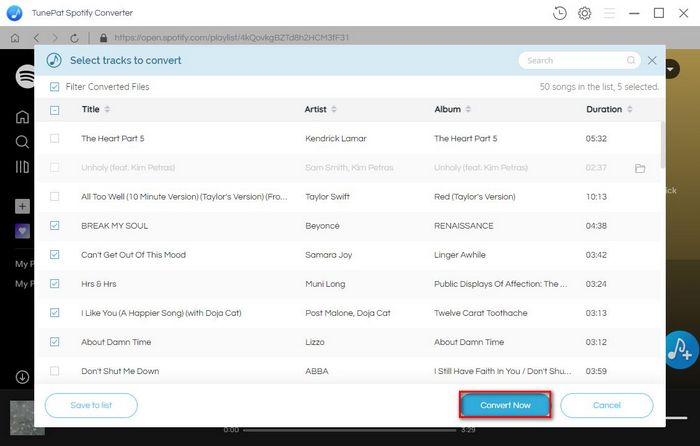Screen dimensions: 700x446
Task: Click the search magnifier in dialog
Action: click(x=630, y=60)
